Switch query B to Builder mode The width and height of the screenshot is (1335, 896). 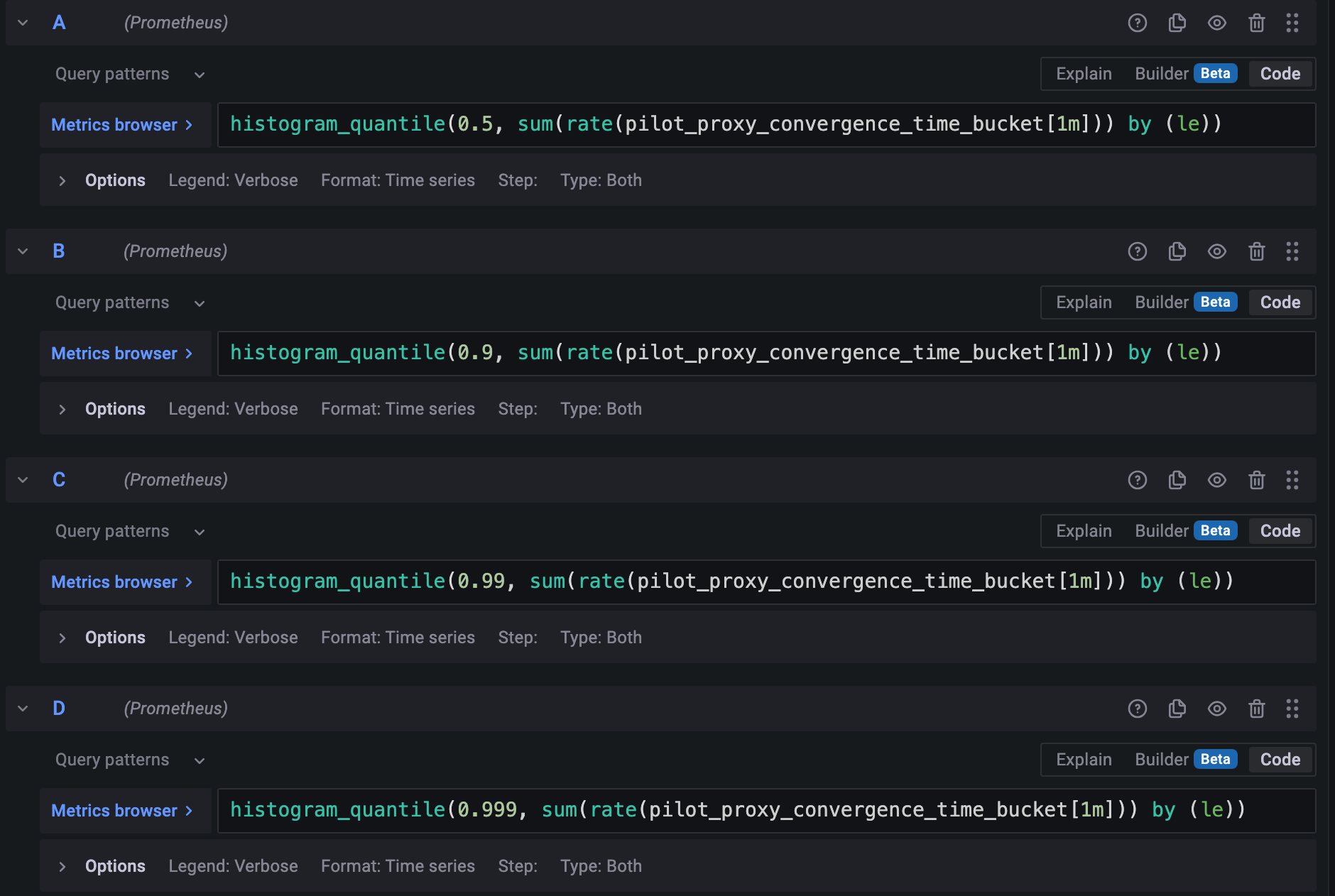1185,302
